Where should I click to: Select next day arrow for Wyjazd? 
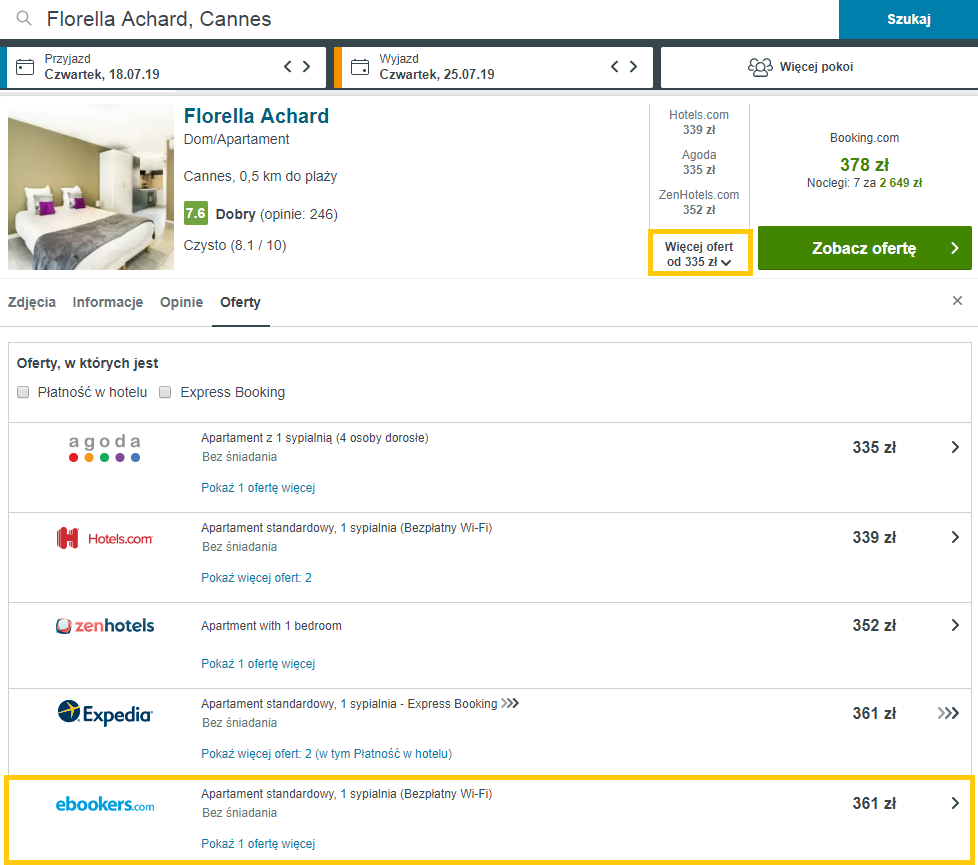[x=633, y=66]
